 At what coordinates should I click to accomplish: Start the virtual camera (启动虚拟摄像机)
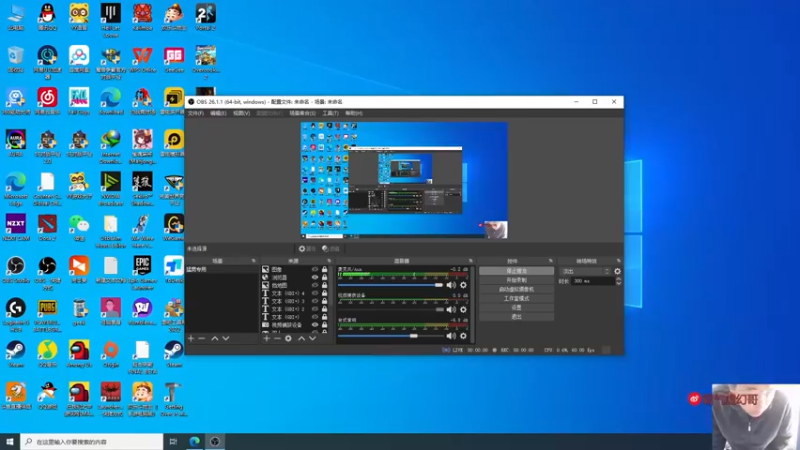coord(516,289)
